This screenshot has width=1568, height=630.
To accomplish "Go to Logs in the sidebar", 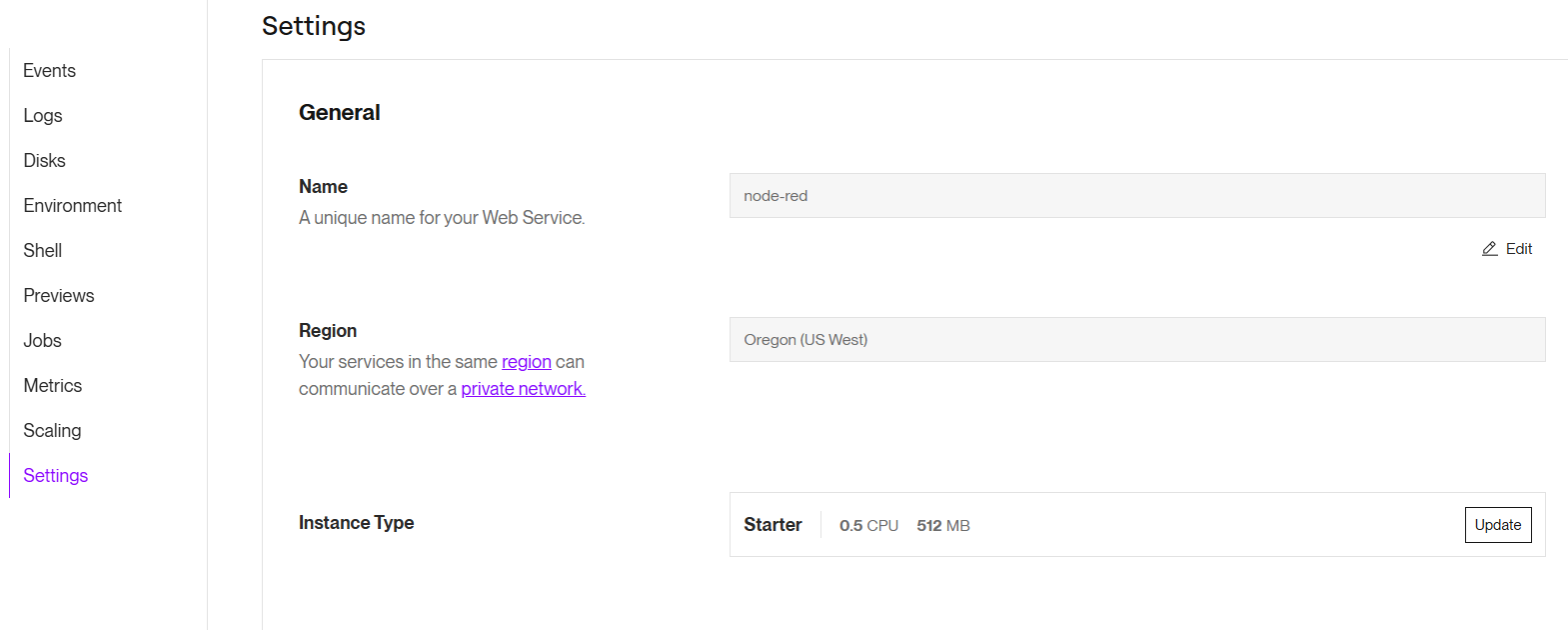I will [x=43, y=116].
